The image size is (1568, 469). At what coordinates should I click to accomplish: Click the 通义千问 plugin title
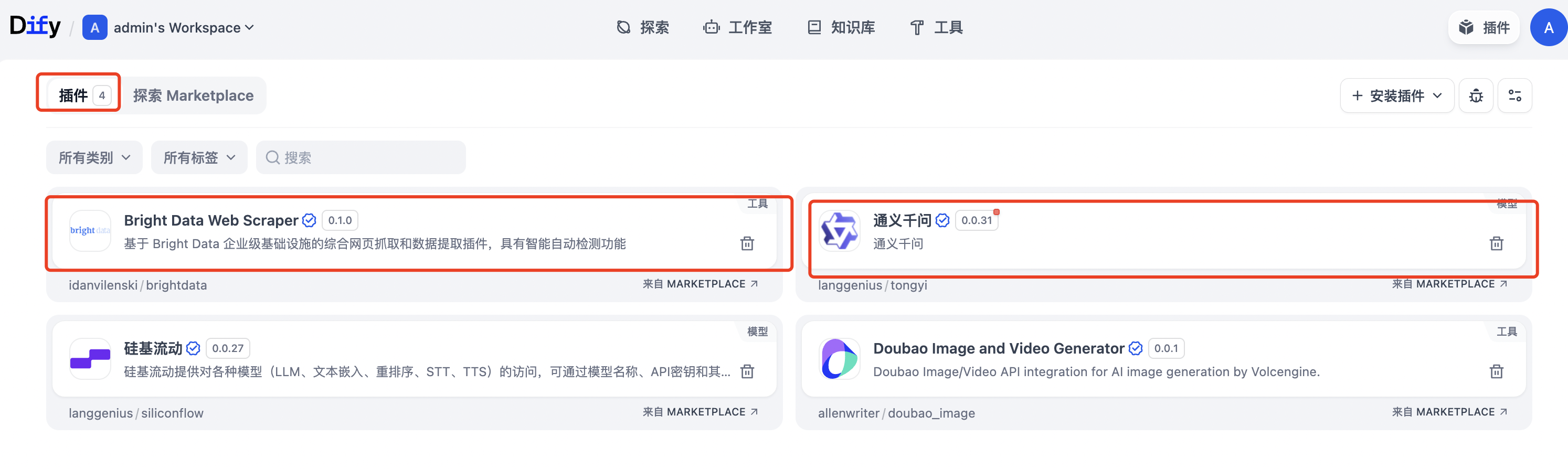(902, 220)
